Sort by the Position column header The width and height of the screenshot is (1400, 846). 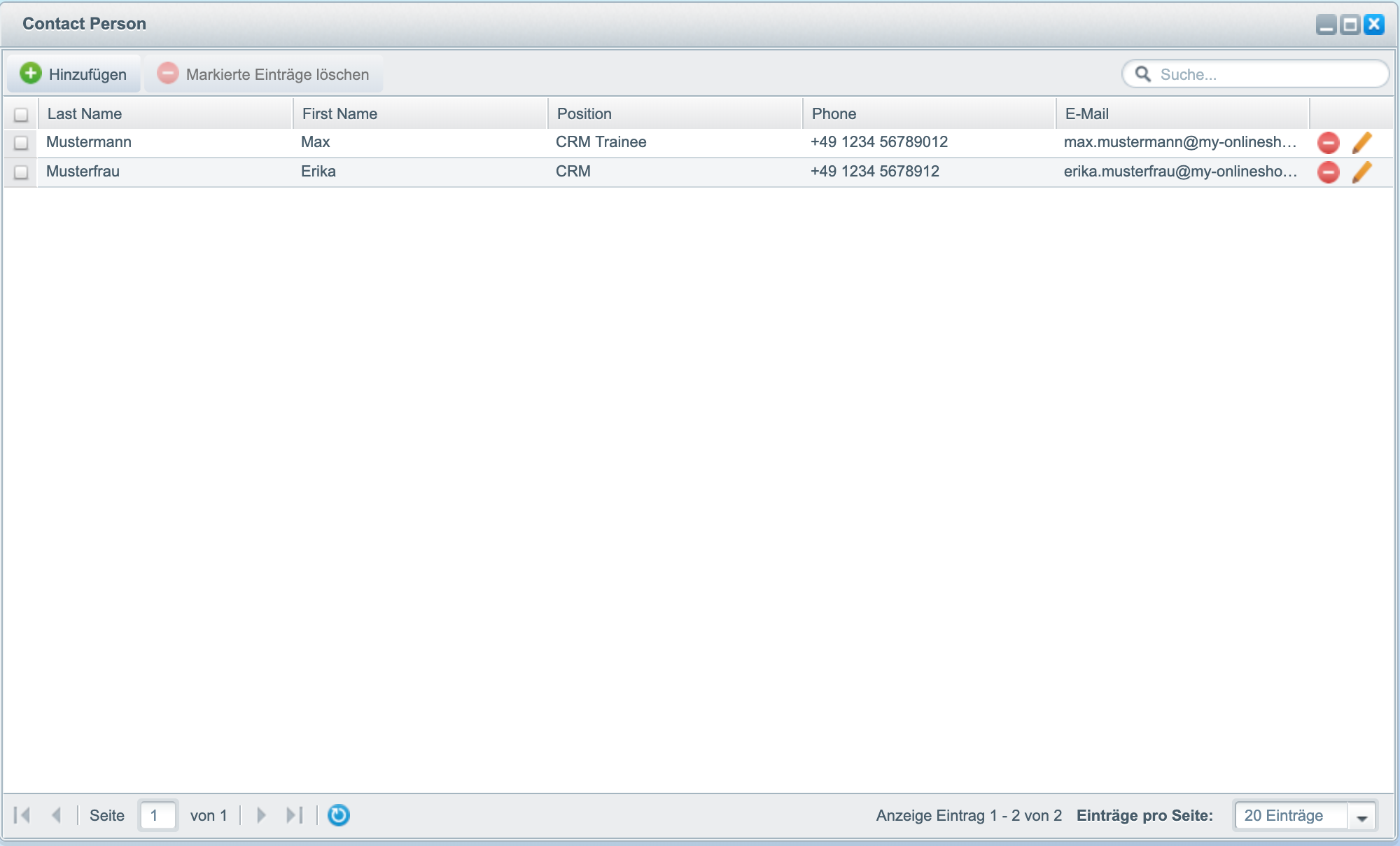point(675,113)
